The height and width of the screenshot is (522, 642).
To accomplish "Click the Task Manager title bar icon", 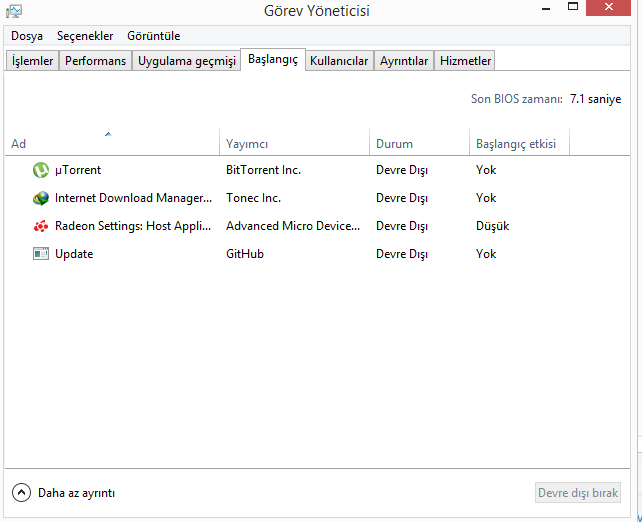I will 14,12.
